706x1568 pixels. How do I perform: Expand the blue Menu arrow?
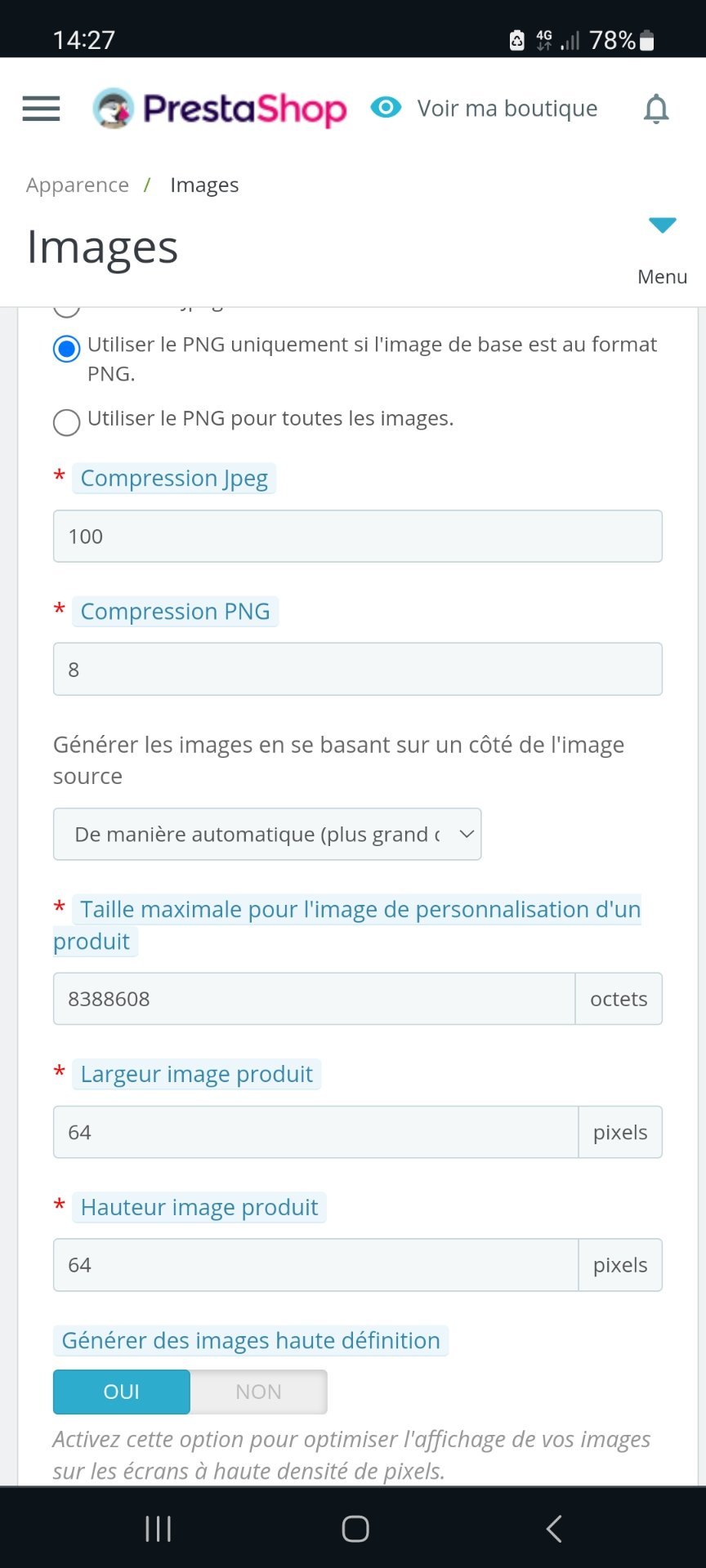pyautogui.click(x=662, y=225)
